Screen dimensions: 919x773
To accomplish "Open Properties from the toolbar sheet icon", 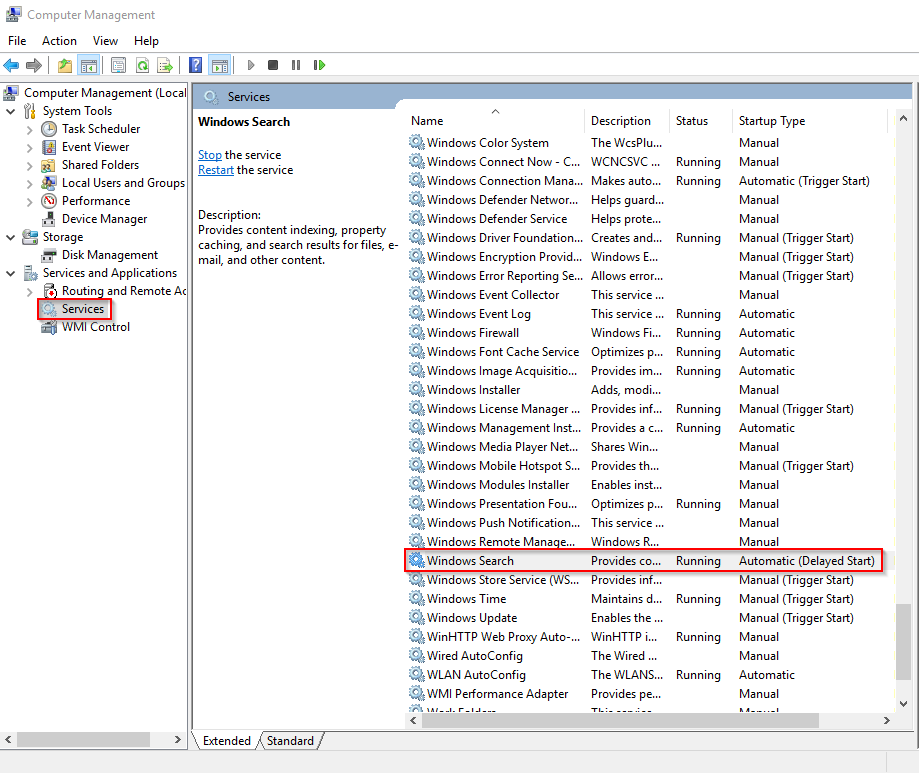I will pyautogui.click(x=118, y=65).
